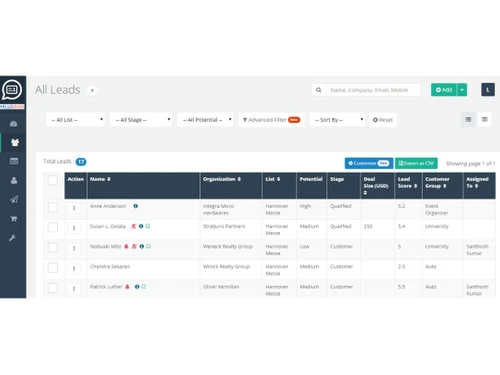Open the card/list icon in sidebar
The image size is (500, 375).
click(x=14, y=161)
